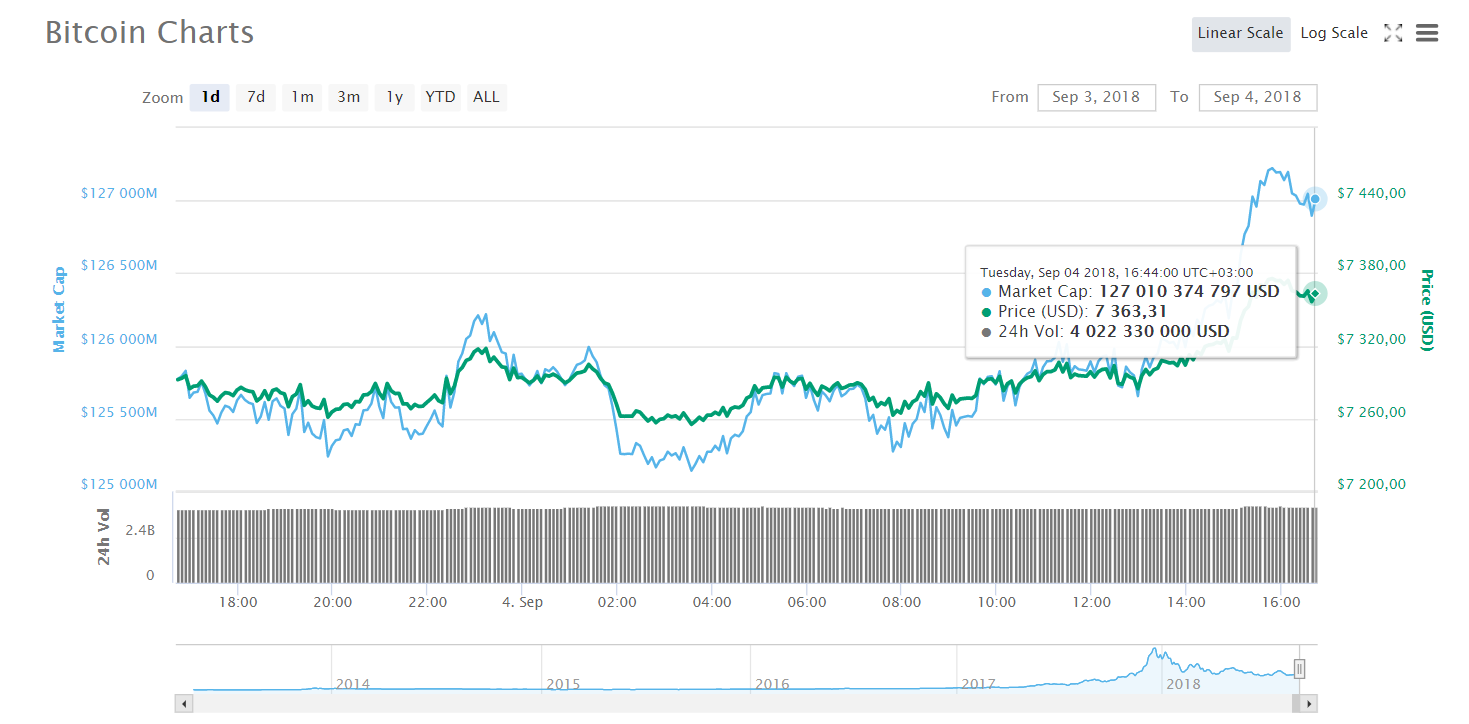This screenshot has width=1469, height=724.
Task: Click the Price (USD) axis title
Action: coord(1427,310)
